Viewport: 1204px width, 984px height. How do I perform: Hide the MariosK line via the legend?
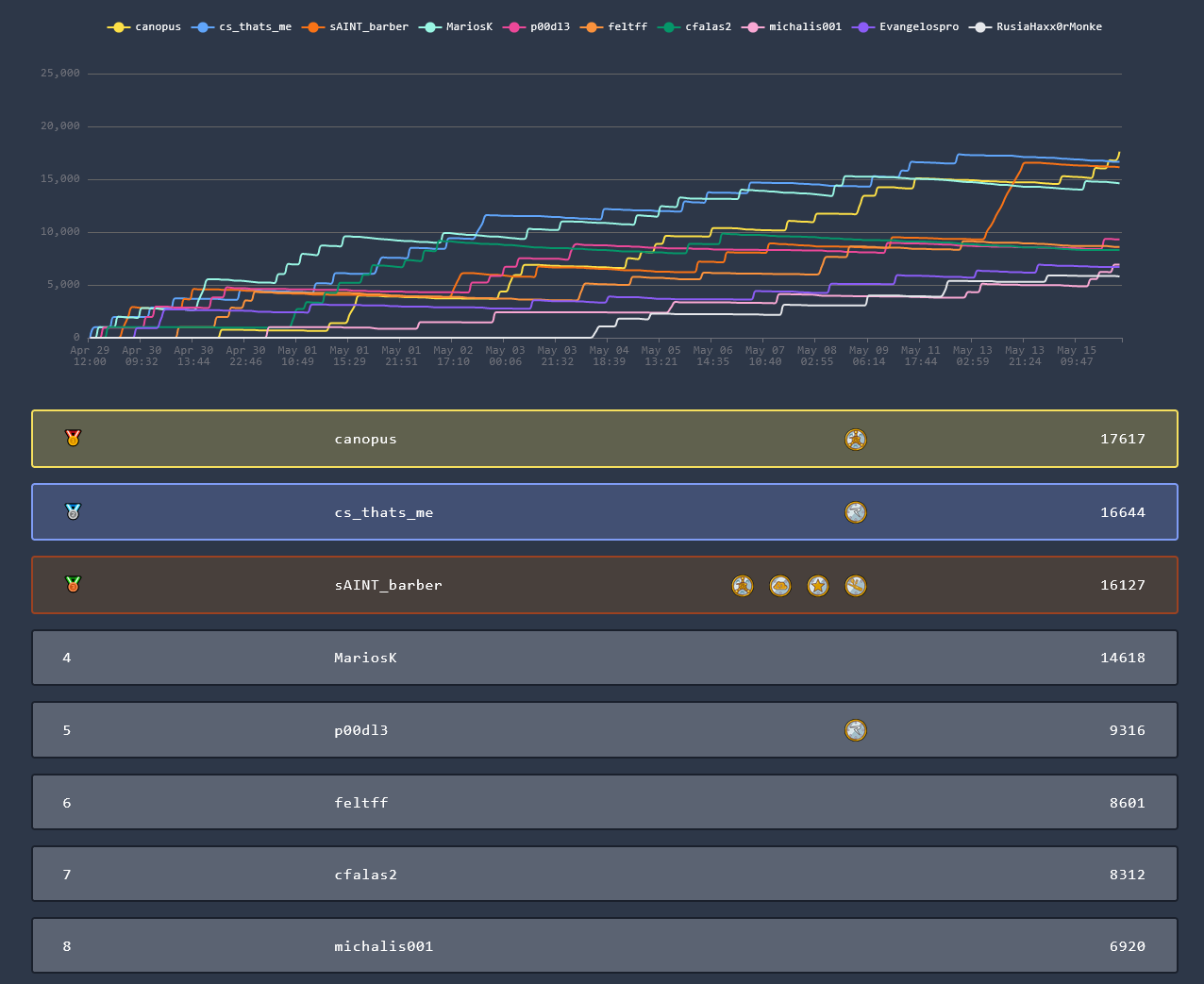[x=459, y=27]
